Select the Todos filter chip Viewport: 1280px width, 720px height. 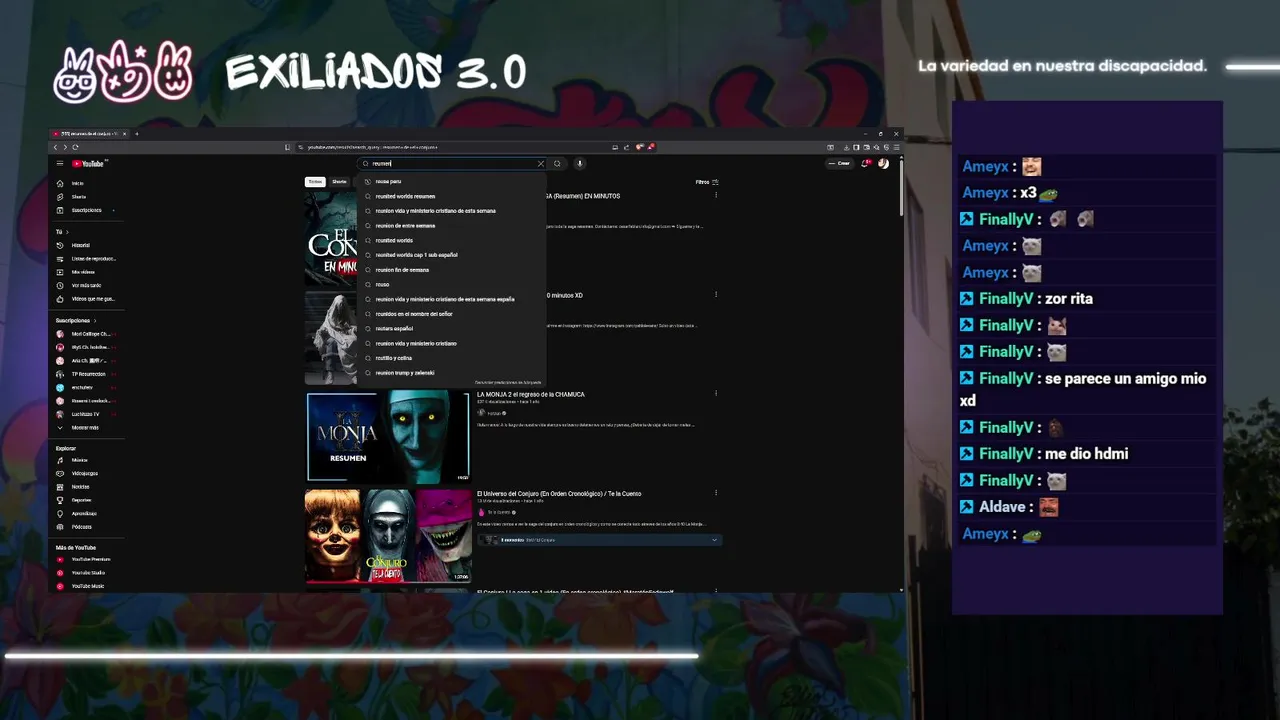pyautogui.click(x=315, y=182)
